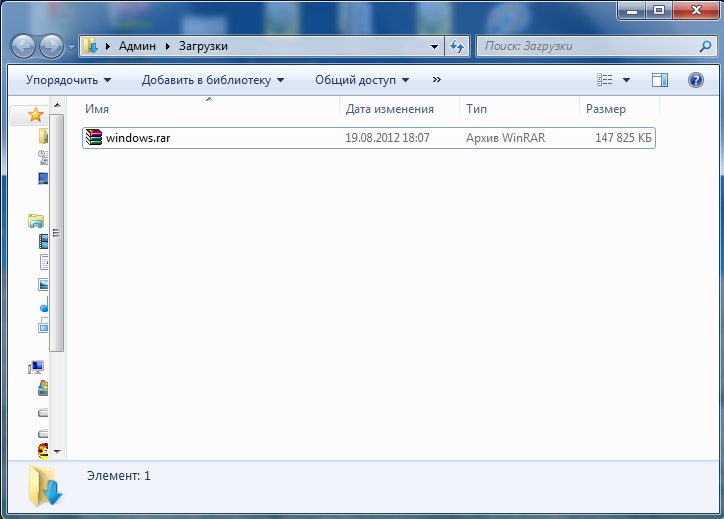Click the date 19.08.2012 18:07
Screen dimensions: 724x519
(387, 138)
